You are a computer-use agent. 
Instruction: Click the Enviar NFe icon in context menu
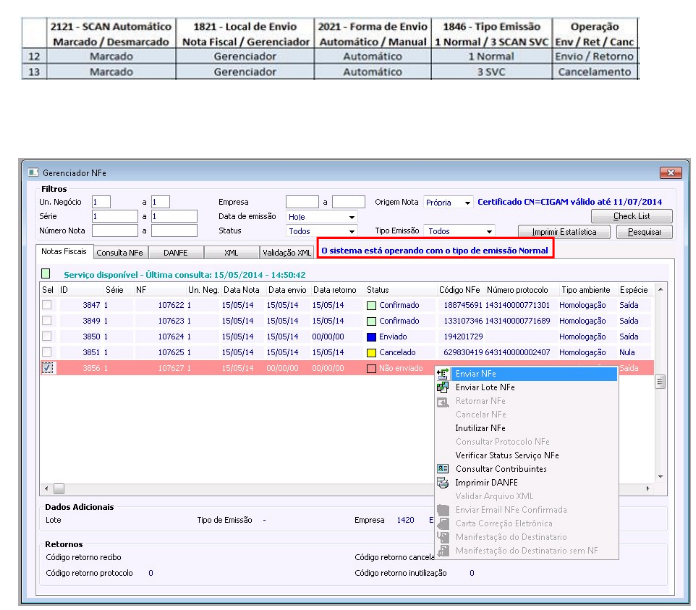click(x=443, y=373)
